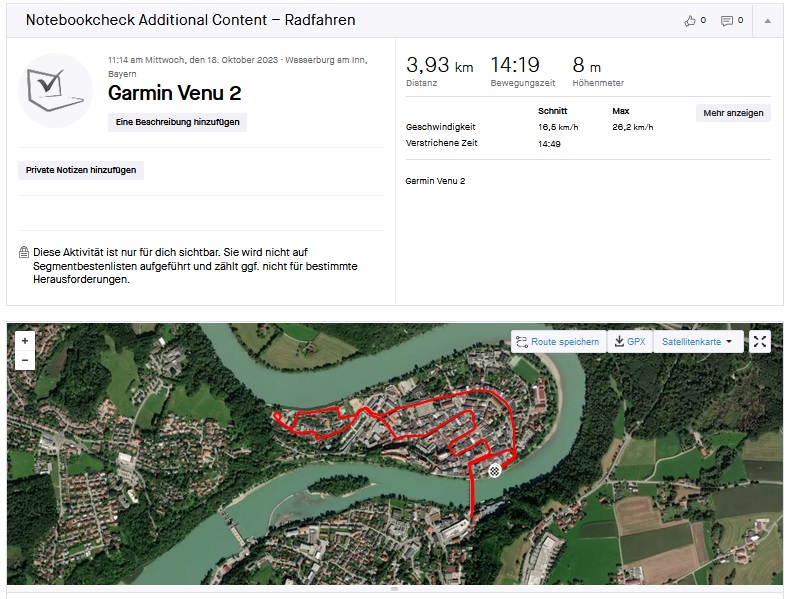This screenshot has height=599, width=790.
Task: Click the "Garmin Venu 2" device label under the stats
Action: pyautogui.click(x=435, y=181)
